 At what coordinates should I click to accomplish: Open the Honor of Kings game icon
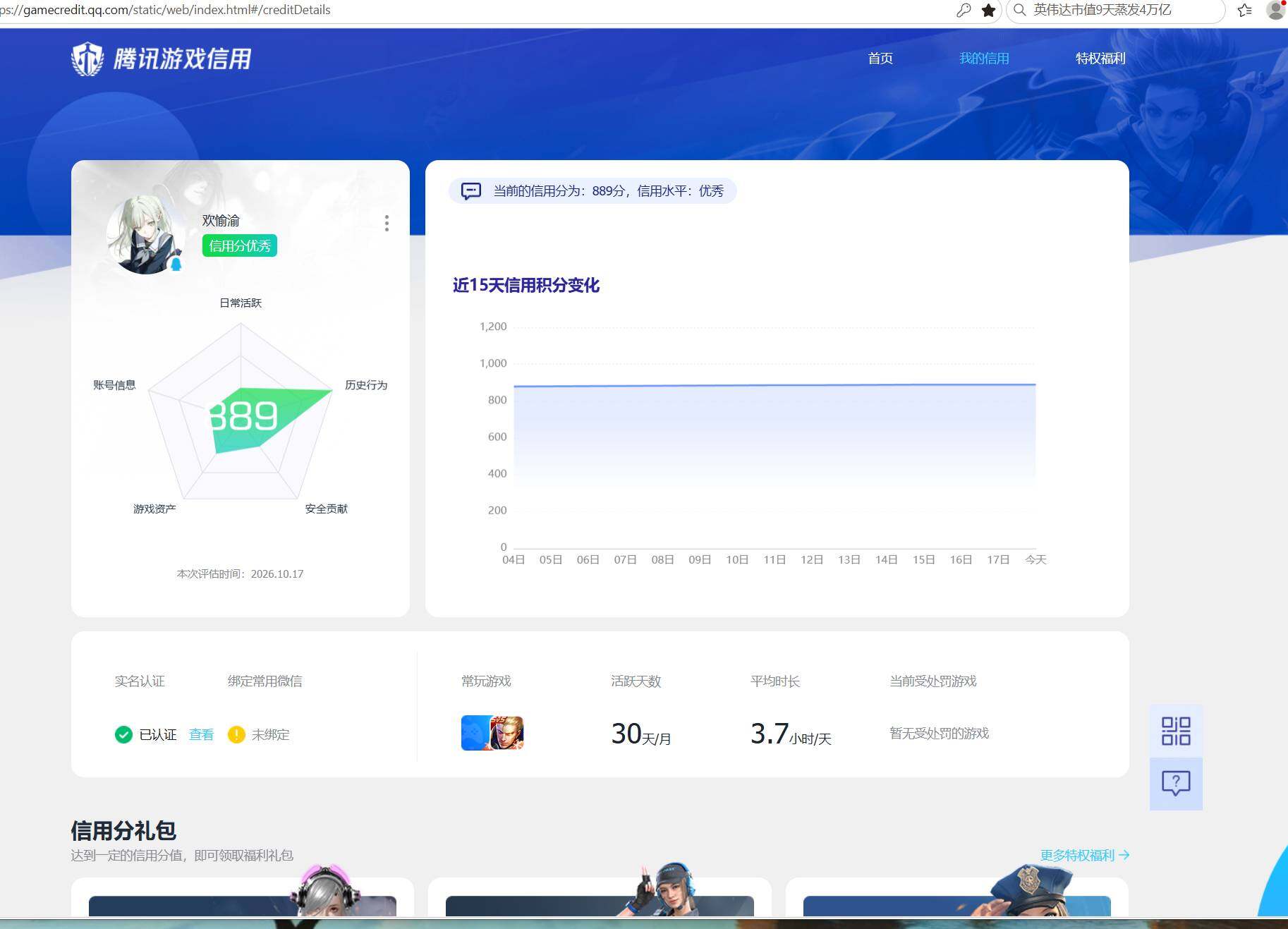click(x=507, y=733)
